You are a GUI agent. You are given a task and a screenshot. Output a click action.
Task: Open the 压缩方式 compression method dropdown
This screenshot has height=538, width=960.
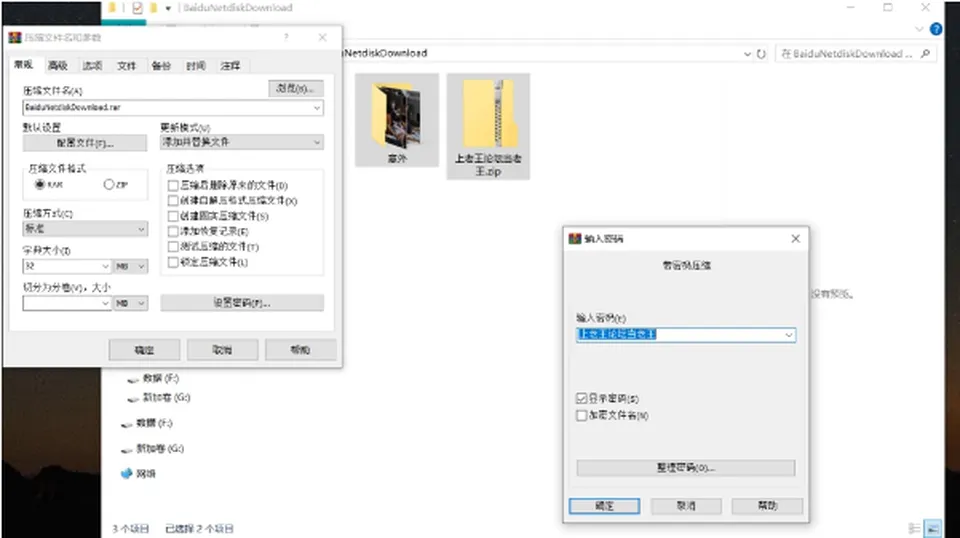point(141,229)
